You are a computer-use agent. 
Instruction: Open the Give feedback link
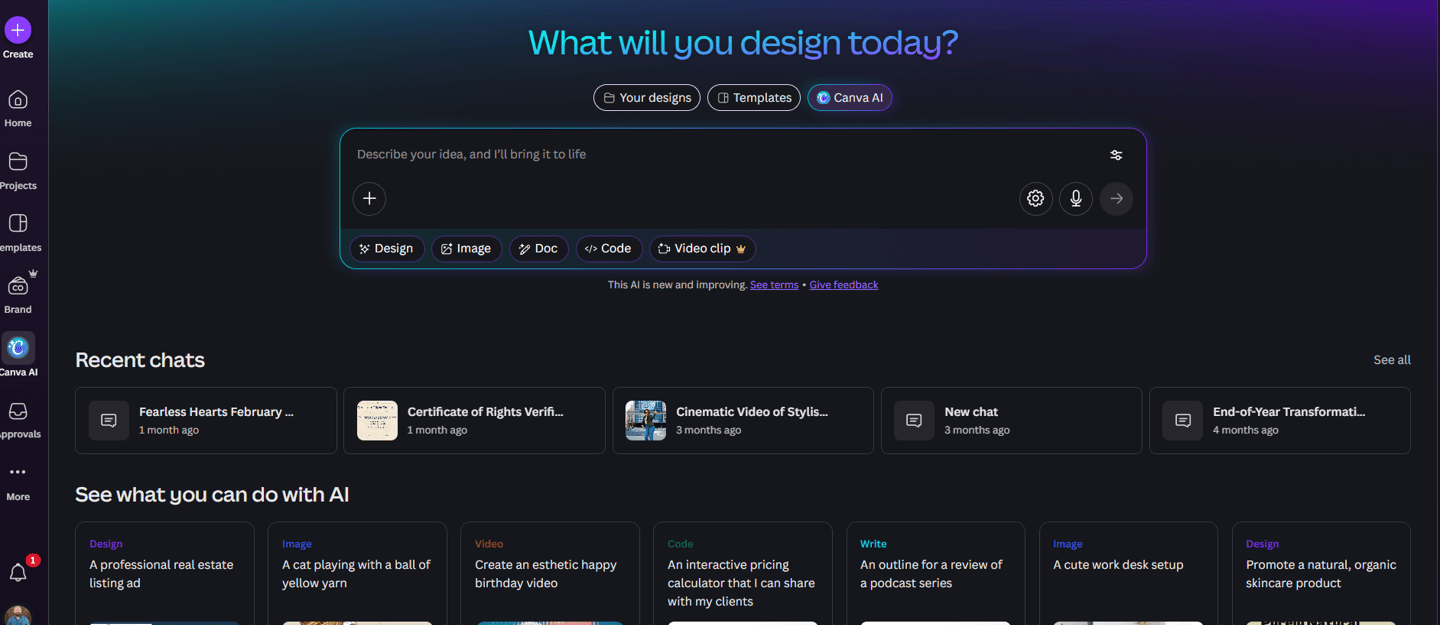point(844,285)
